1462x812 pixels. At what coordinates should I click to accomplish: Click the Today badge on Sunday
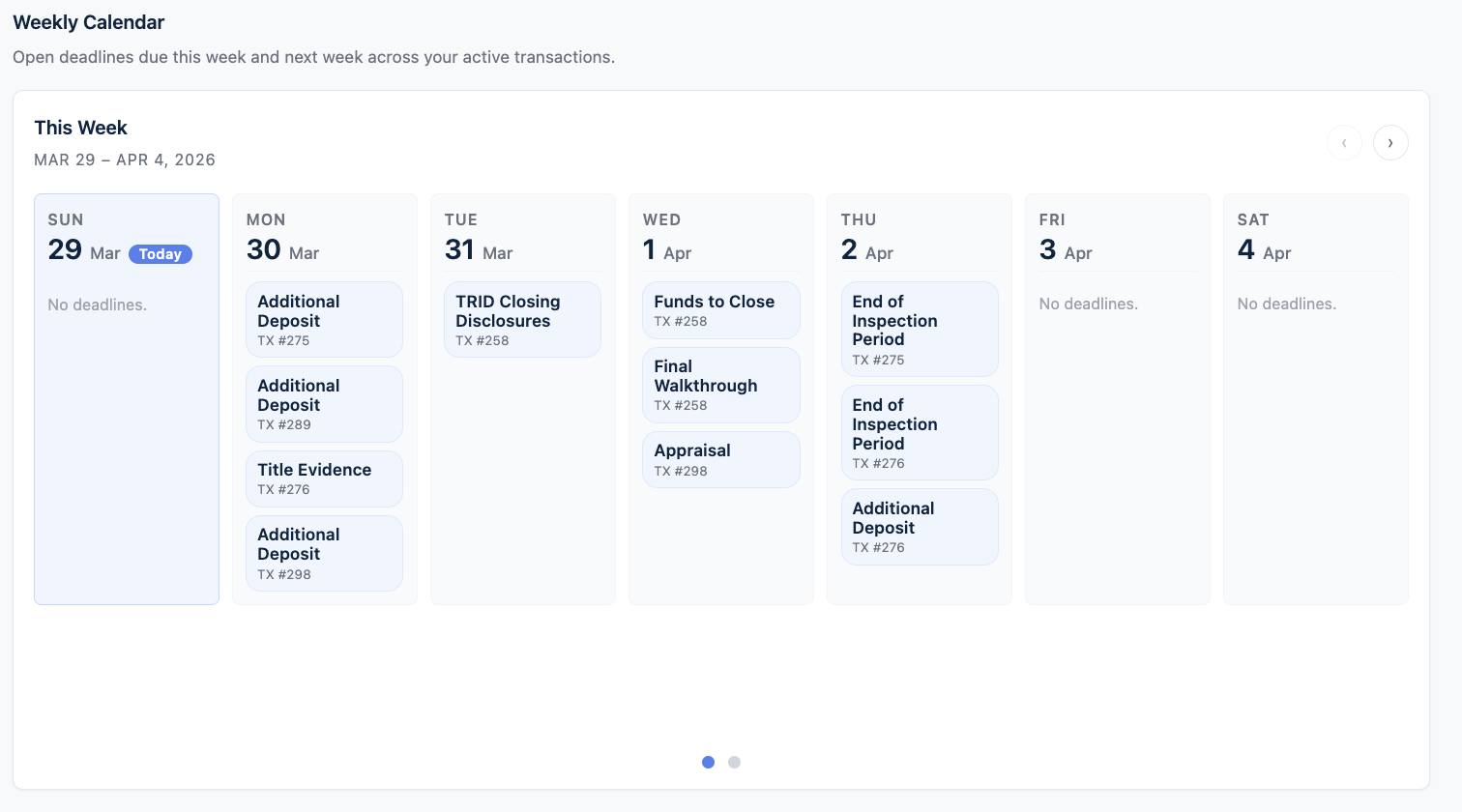click(160, 253)
